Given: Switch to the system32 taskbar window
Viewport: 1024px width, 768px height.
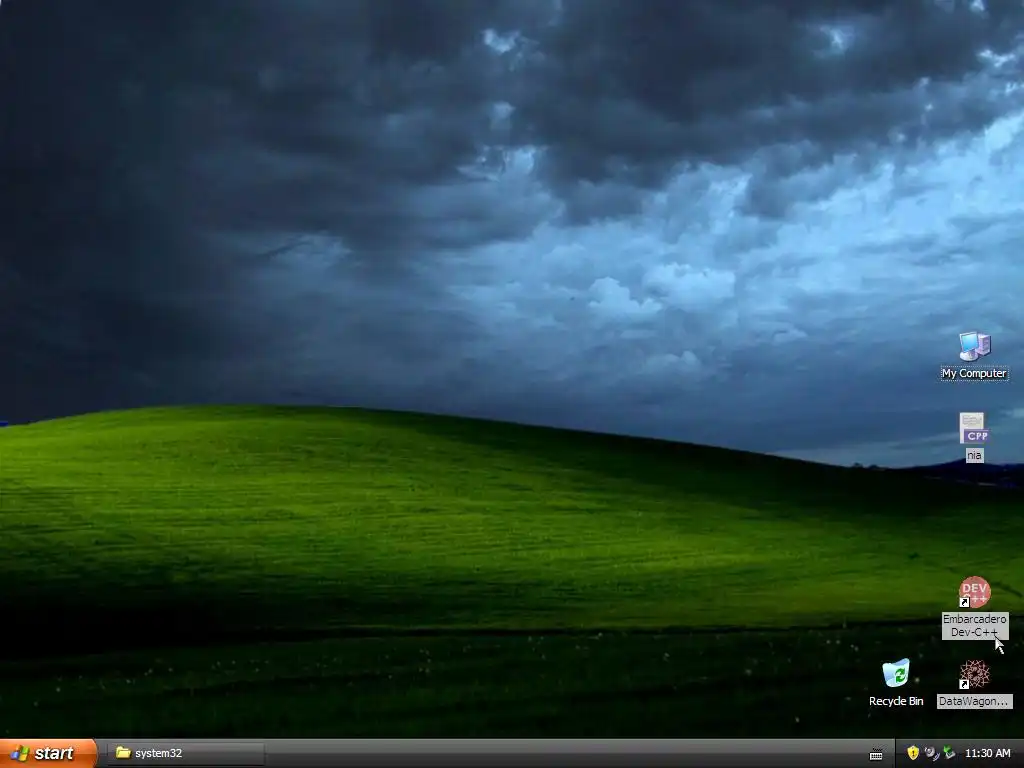Looking at the screenshot, I should pyautogui.click(x=185, y=753).
